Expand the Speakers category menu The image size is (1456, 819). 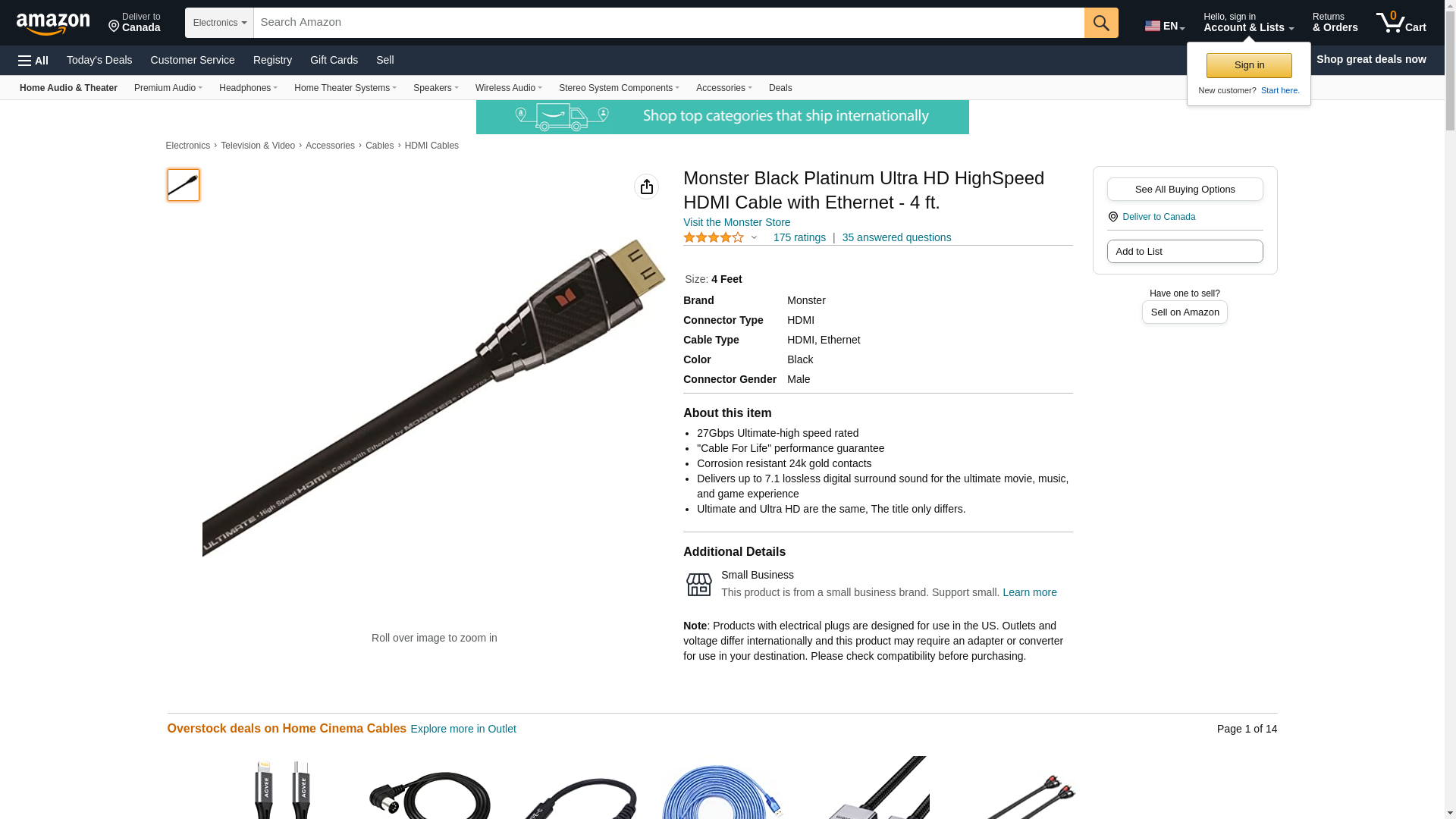(x=435, y=88)
